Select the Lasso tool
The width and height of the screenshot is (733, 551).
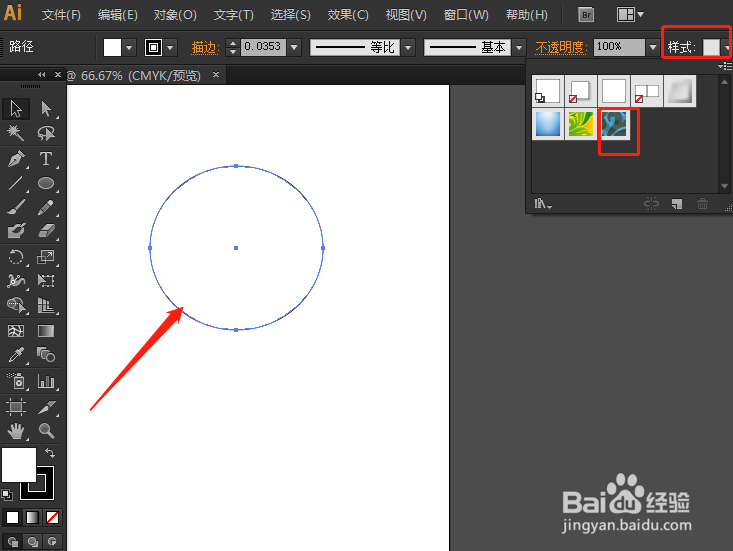tap(46, 133)
